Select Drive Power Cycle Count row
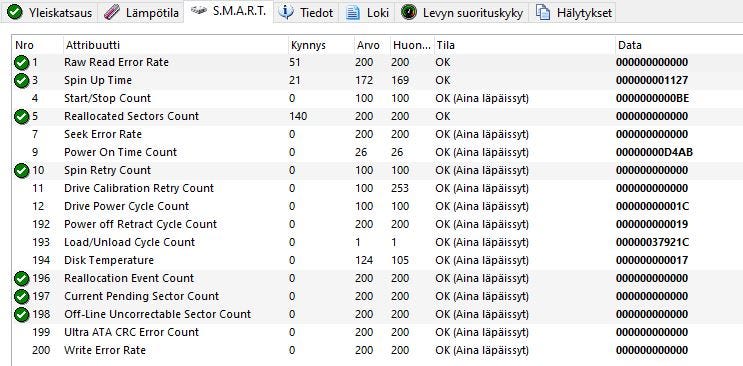Viewport: 743px width, 366px height. click(378, 206)
